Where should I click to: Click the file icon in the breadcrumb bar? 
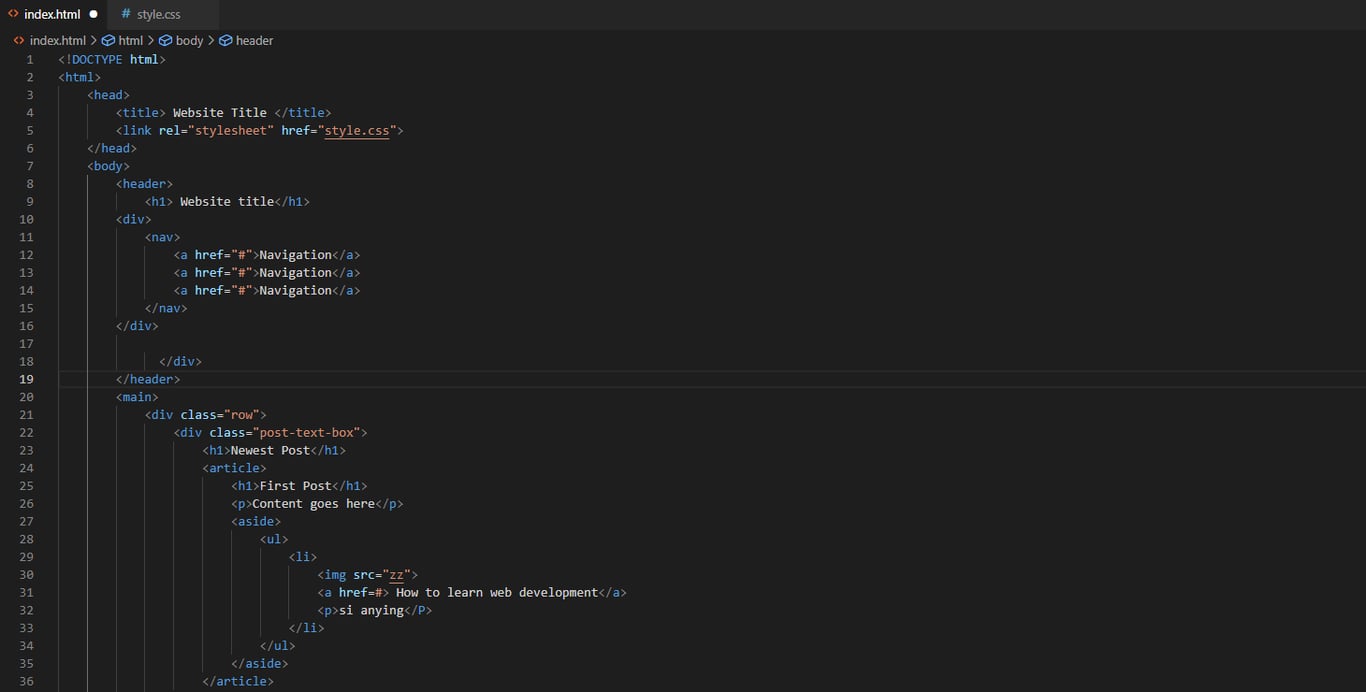point(18,40)
